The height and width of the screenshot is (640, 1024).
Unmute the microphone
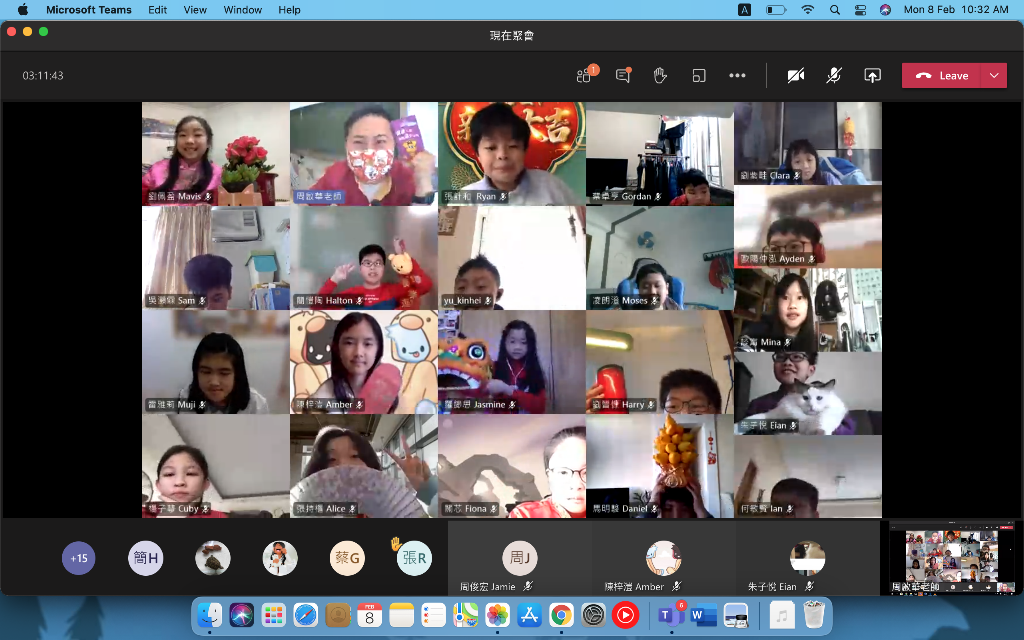coord(834,76)
